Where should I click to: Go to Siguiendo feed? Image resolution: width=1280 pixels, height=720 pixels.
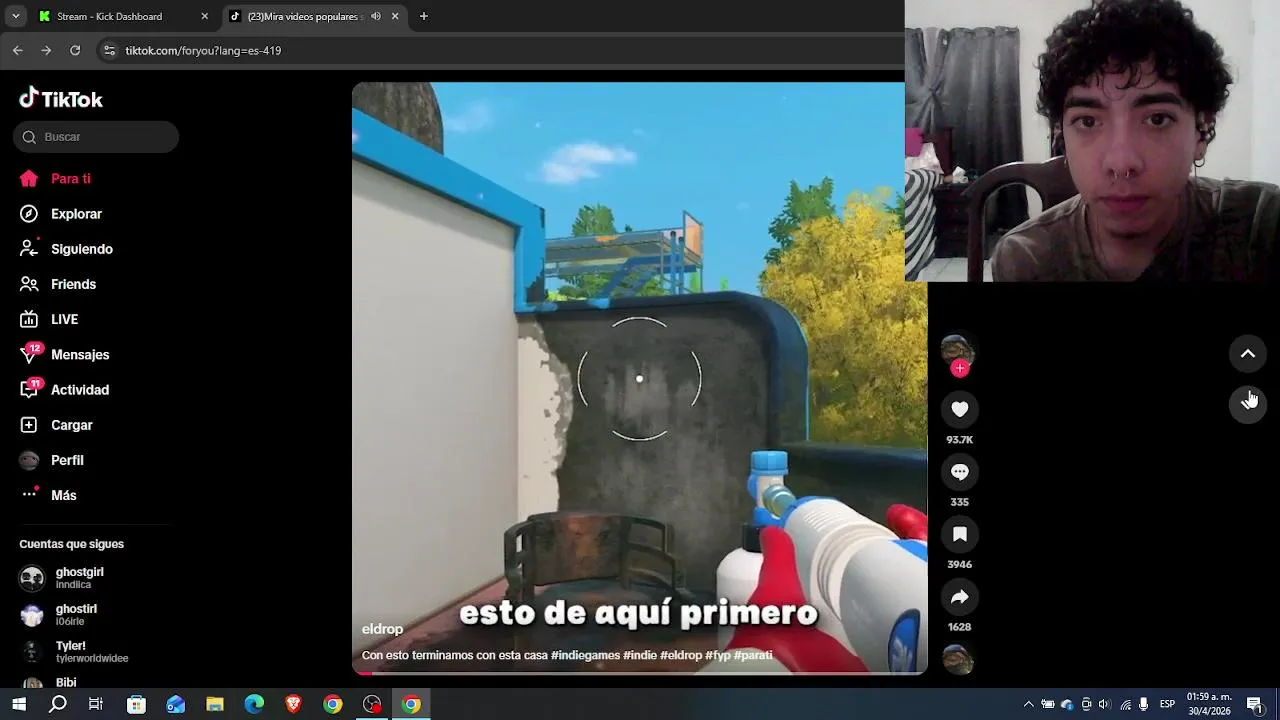click(x=66, y=249)
